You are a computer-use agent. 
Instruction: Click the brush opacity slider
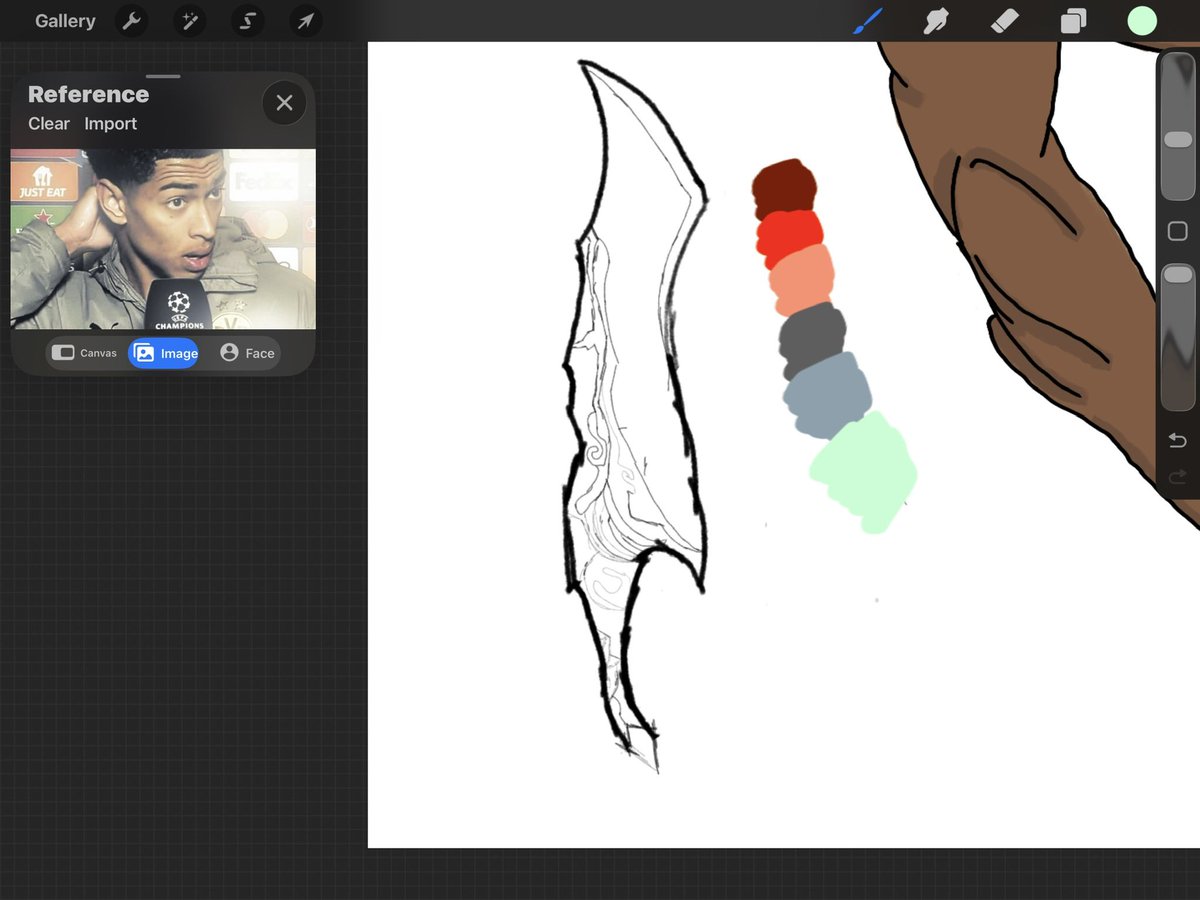[x=1178, y=336]
